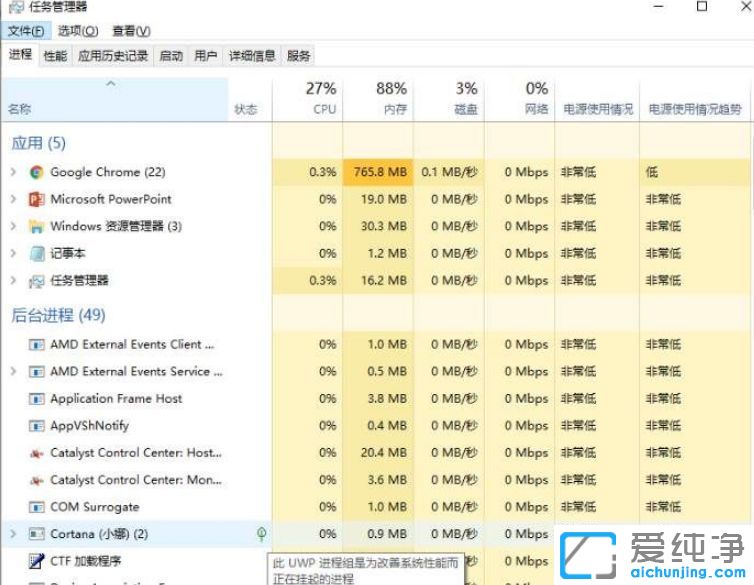The height and width of the screenshot is (585, 754).
Task: Expand the 记事本 process row
Action: (13, 253)
